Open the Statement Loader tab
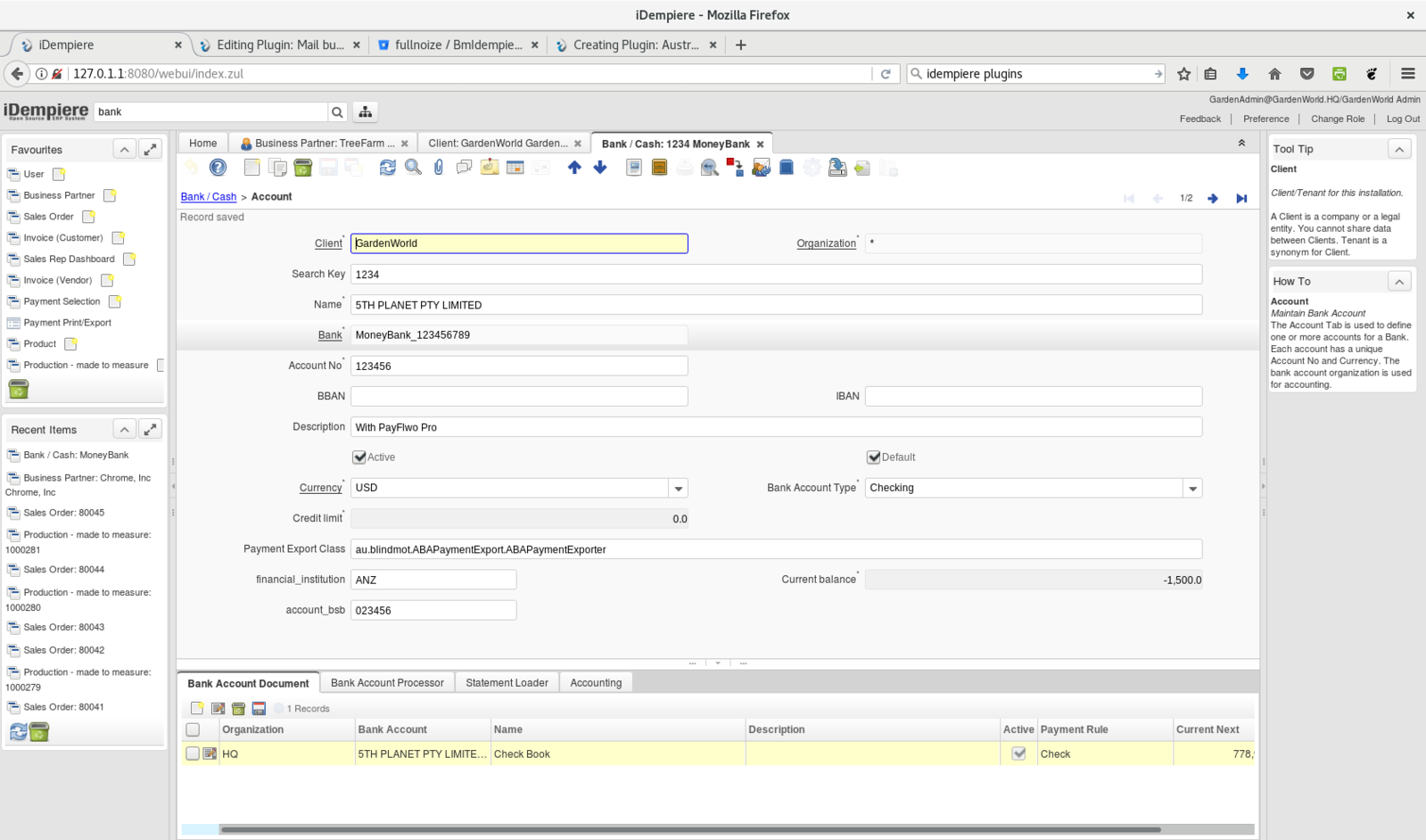This screenshot has height=840, width=1426. click(507, 683)
